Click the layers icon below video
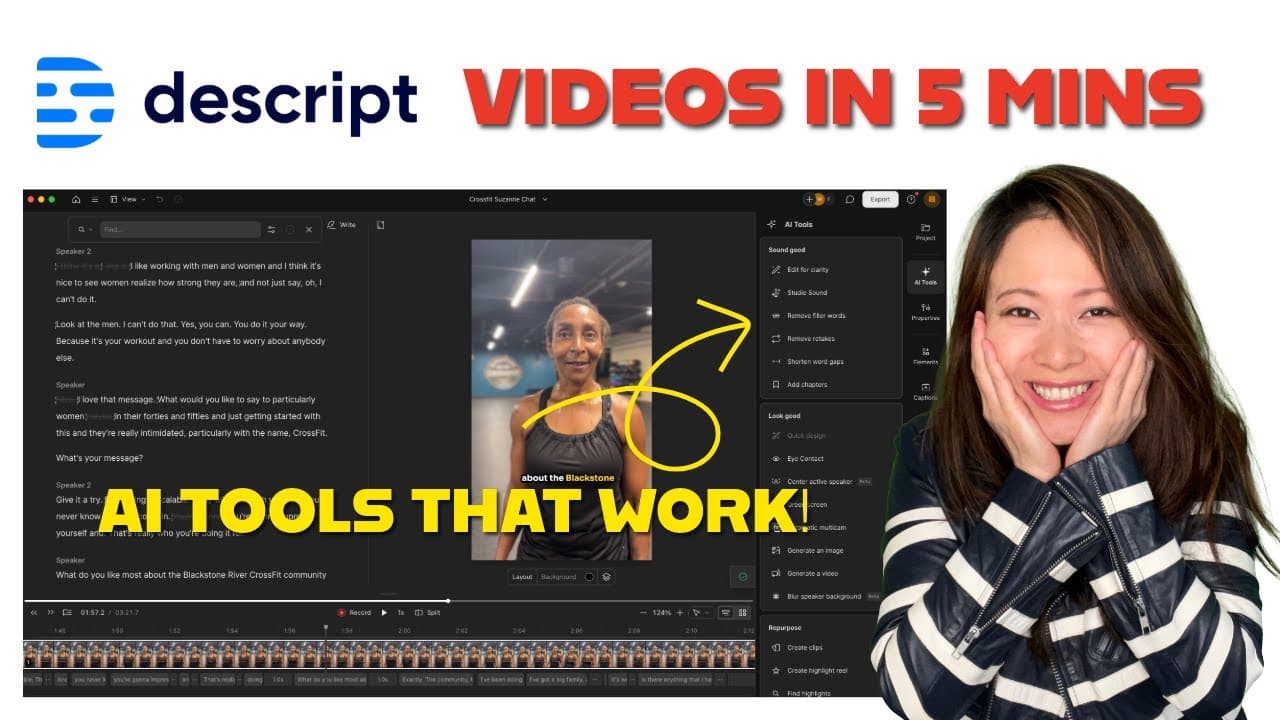Image resolution: width=1280 pixels, height=720 pixels. (x=606, y=577)
